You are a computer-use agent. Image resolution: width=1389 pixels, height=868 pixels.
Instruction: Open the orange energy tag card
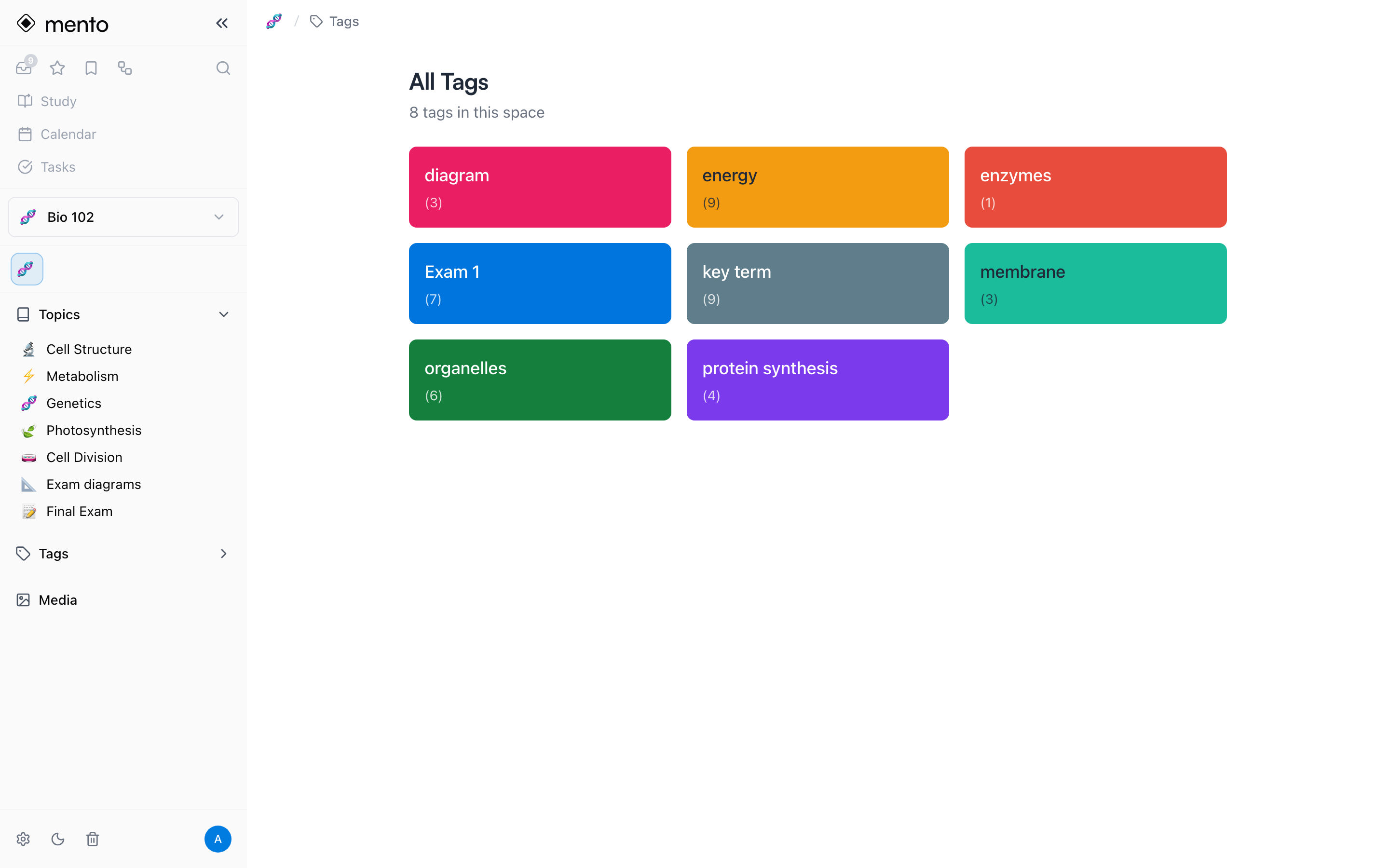click(818, 187)
